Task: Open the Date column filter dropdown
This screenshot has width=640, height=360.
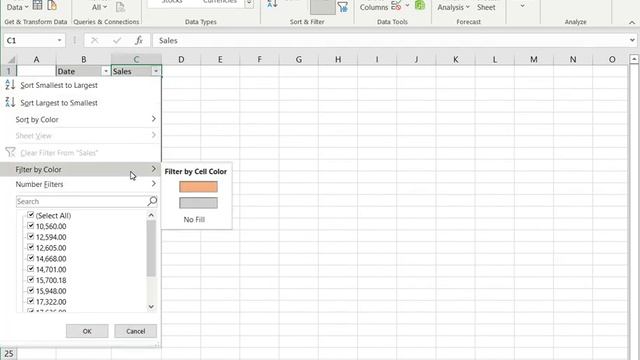Action: click(x=106, y=71)
